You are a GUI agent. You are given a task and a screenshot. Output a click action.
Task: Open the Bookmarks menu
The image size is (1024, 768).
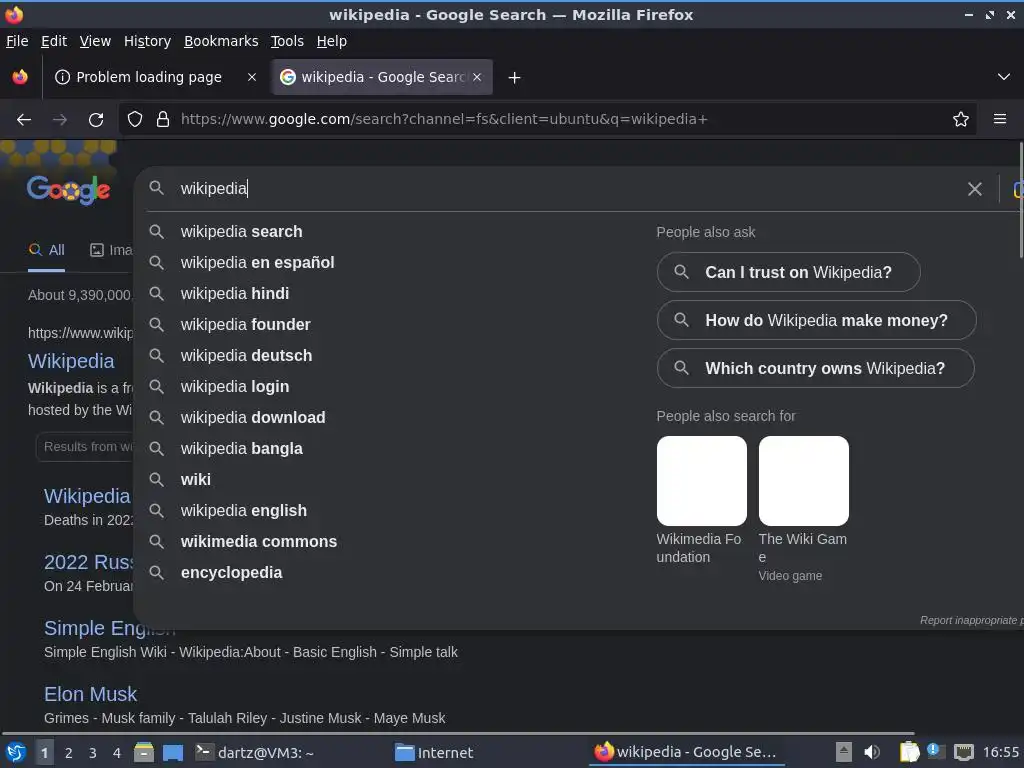point(221,41)
